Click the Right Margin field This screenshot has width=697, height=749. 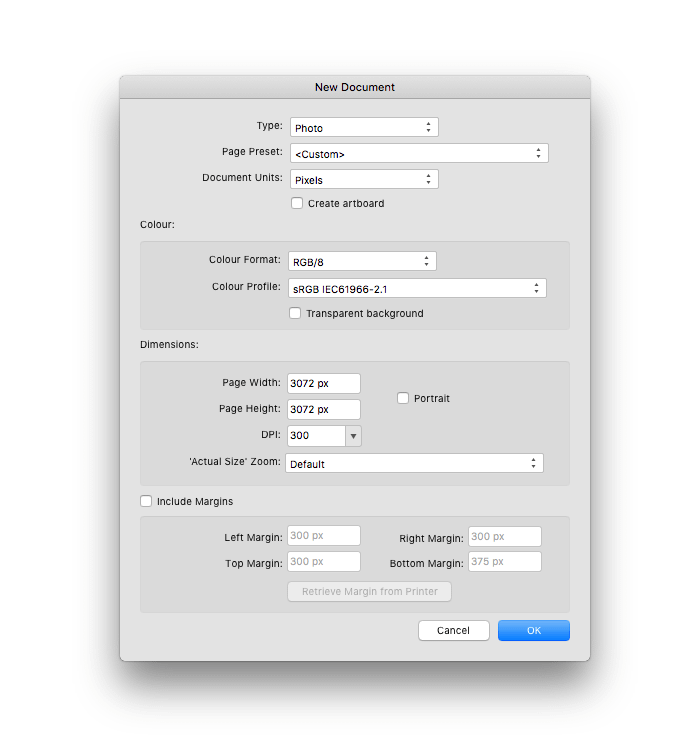click(x=505, y=536)
